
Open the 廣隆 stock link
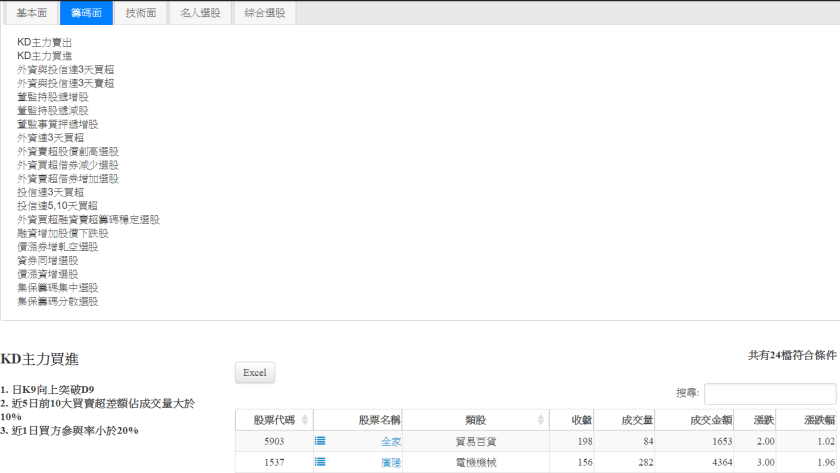click(391, 462)
